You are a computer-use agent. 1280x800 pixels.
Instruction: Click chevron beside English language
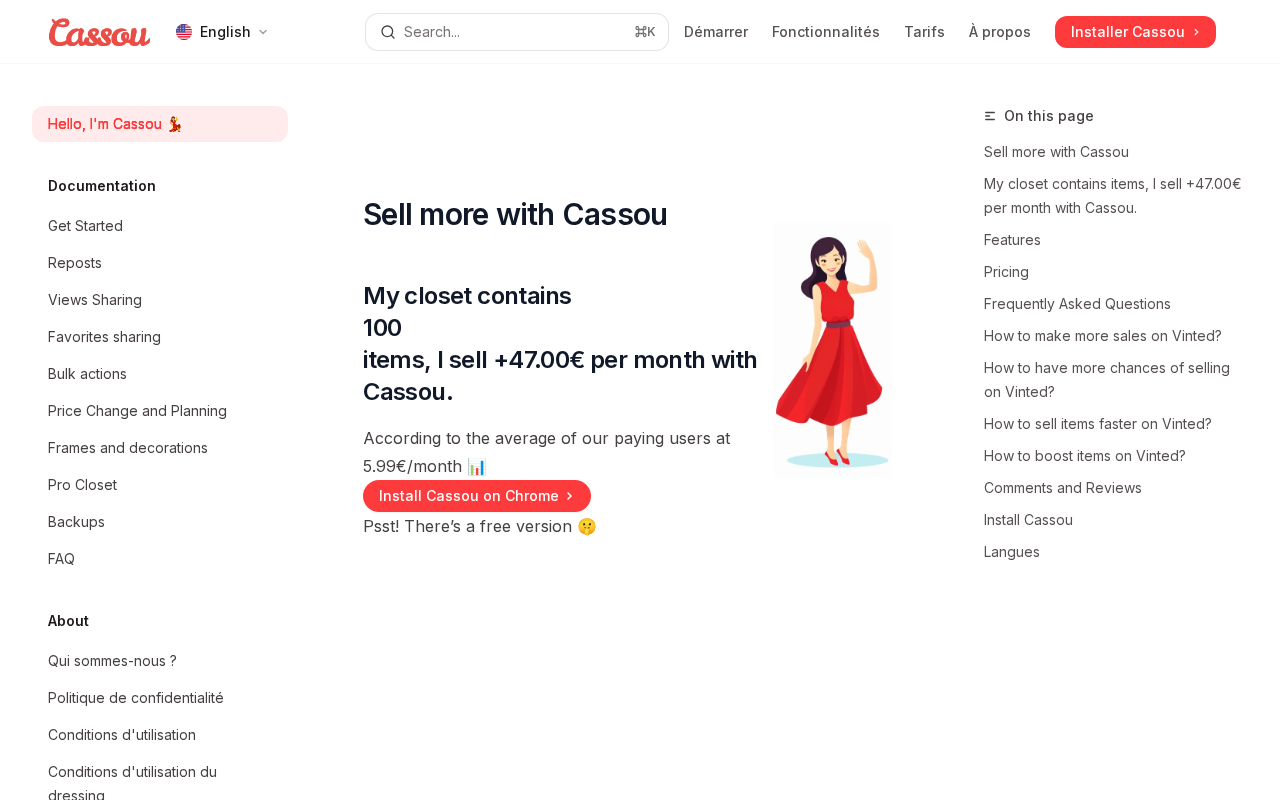(263, 32)
